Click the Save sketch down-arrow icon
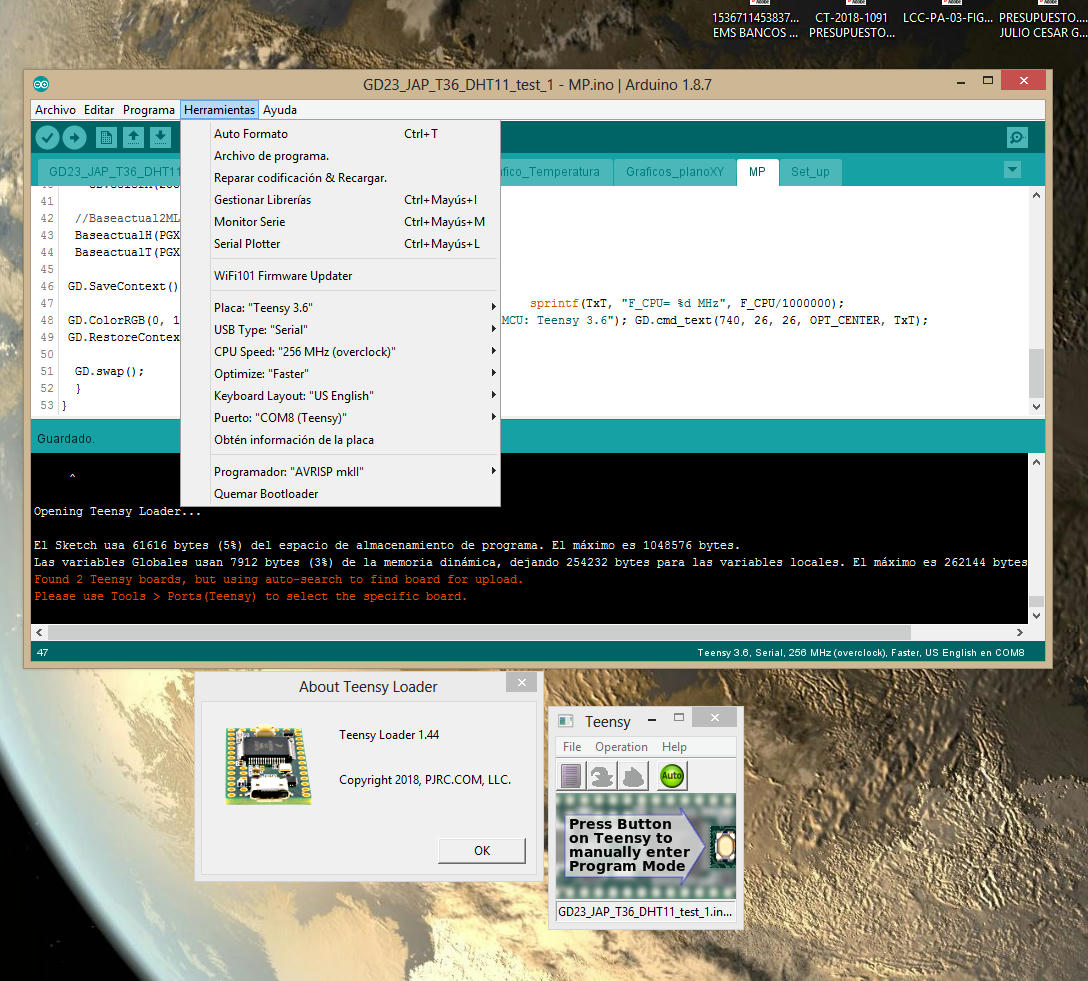 (160, 137)
